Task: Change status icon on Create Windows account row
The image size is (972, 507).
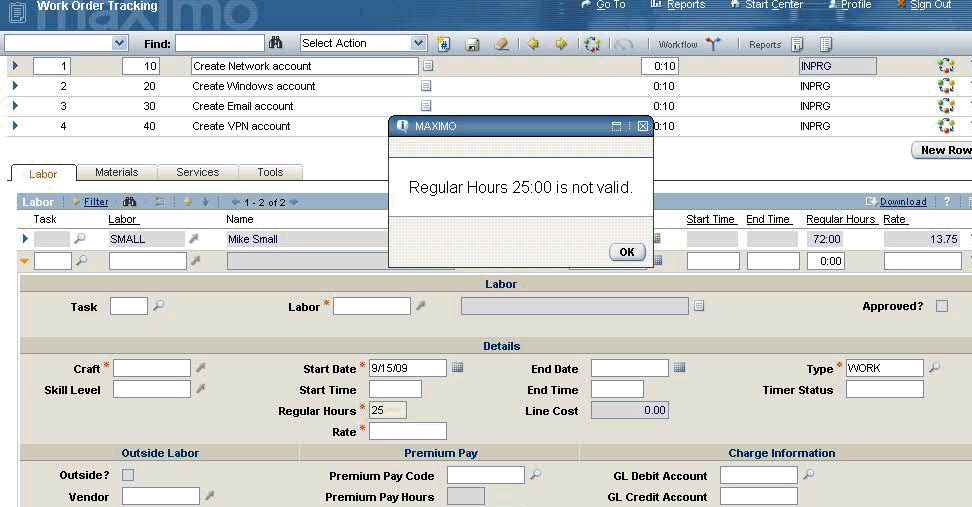Action: click(x=946, y=86)
